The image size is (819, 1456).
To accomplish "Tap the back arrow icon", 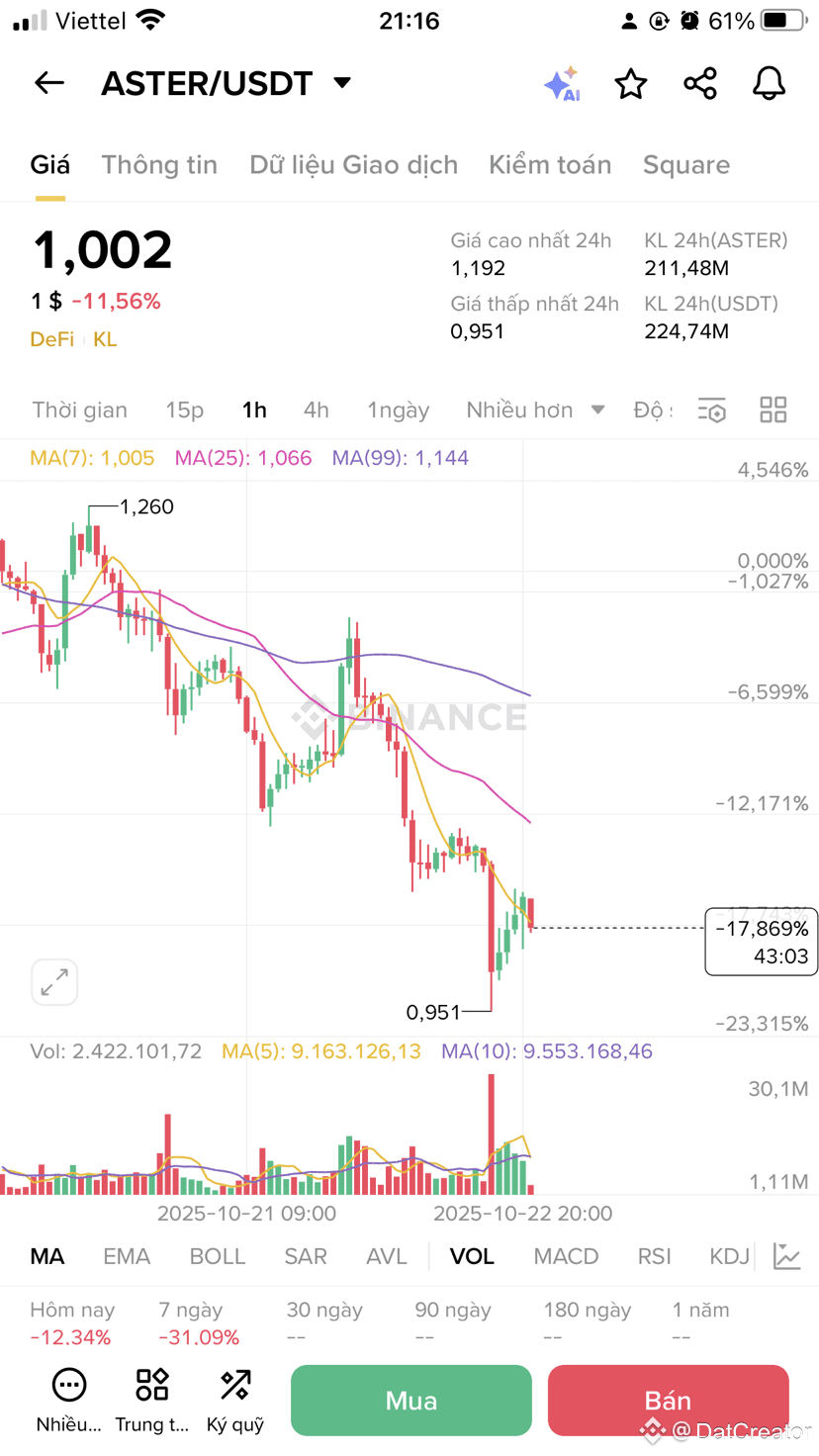I will [x=49, y=83].
